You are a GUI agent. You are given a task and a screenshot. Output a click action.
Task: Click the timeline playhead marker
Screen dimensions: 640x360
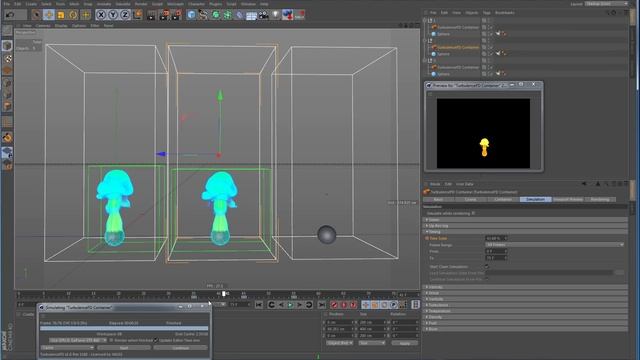[223, 294]
